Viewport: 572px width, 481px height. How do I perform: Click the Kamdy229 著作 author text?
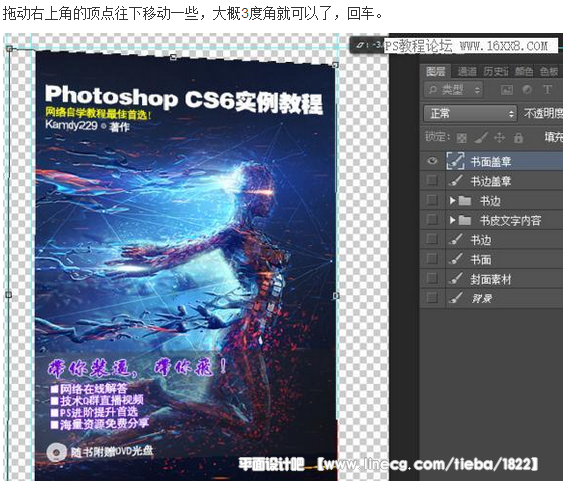(x=88, y=126)
